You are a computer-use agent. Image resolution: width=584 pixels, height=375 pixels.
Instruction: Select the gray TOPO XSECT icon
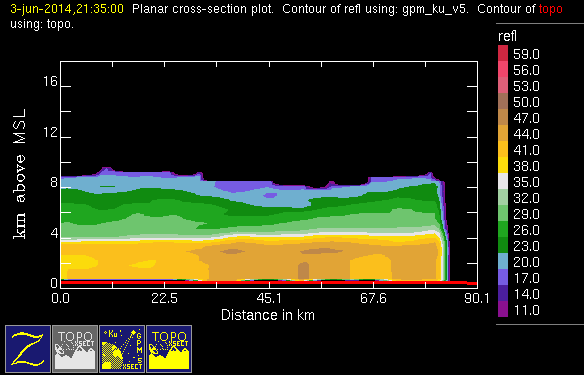(x=75, y=349)
